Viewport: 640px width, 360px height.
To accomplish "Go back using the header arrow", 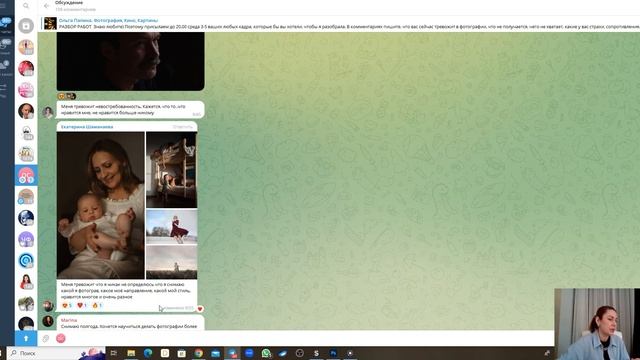I will pos(46,6).
